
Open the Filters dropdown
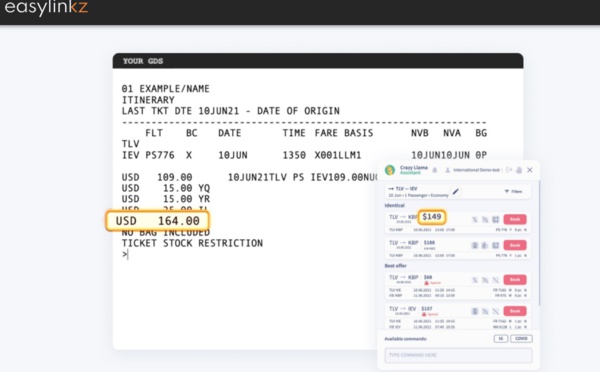(514, 191)
